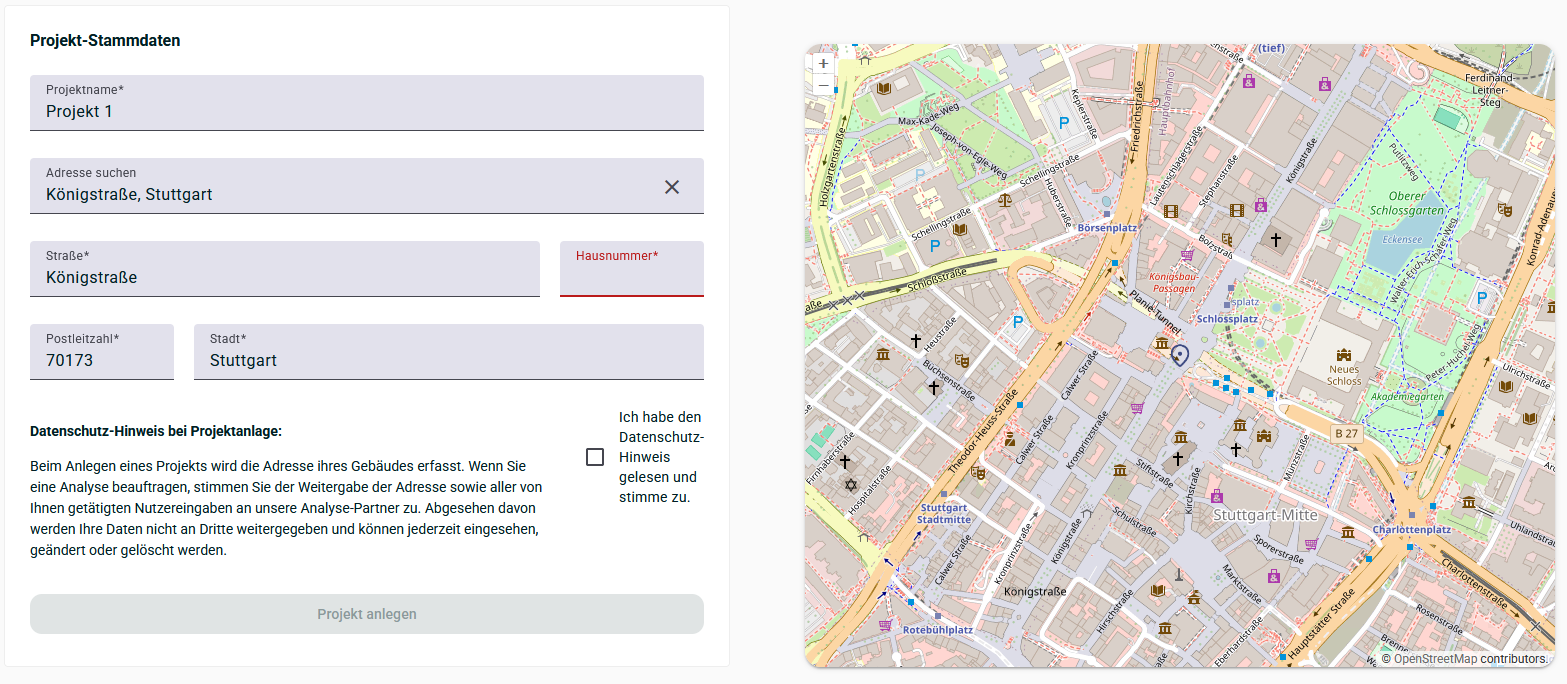Click the Stadt field containing Stuttgart
This screenshot has width=1567, height=684.
click(x=449, y=352)
